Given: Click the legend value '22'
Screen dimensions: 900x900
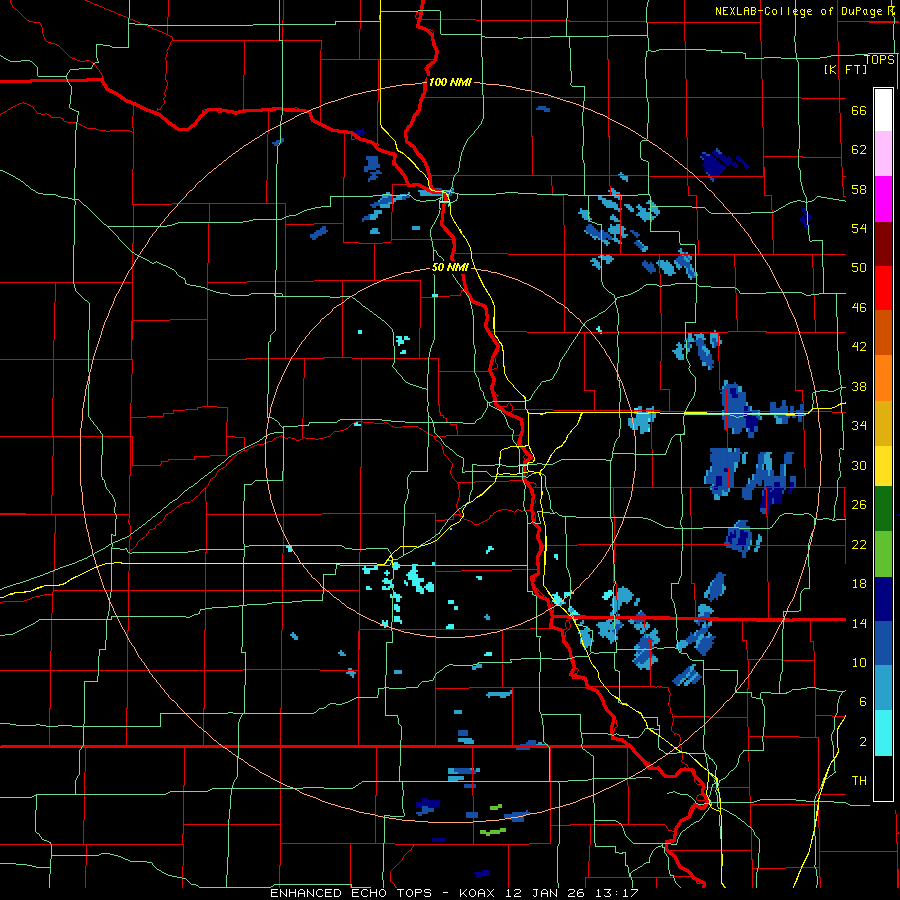Looking at the screenshot, I should [859, 544].
